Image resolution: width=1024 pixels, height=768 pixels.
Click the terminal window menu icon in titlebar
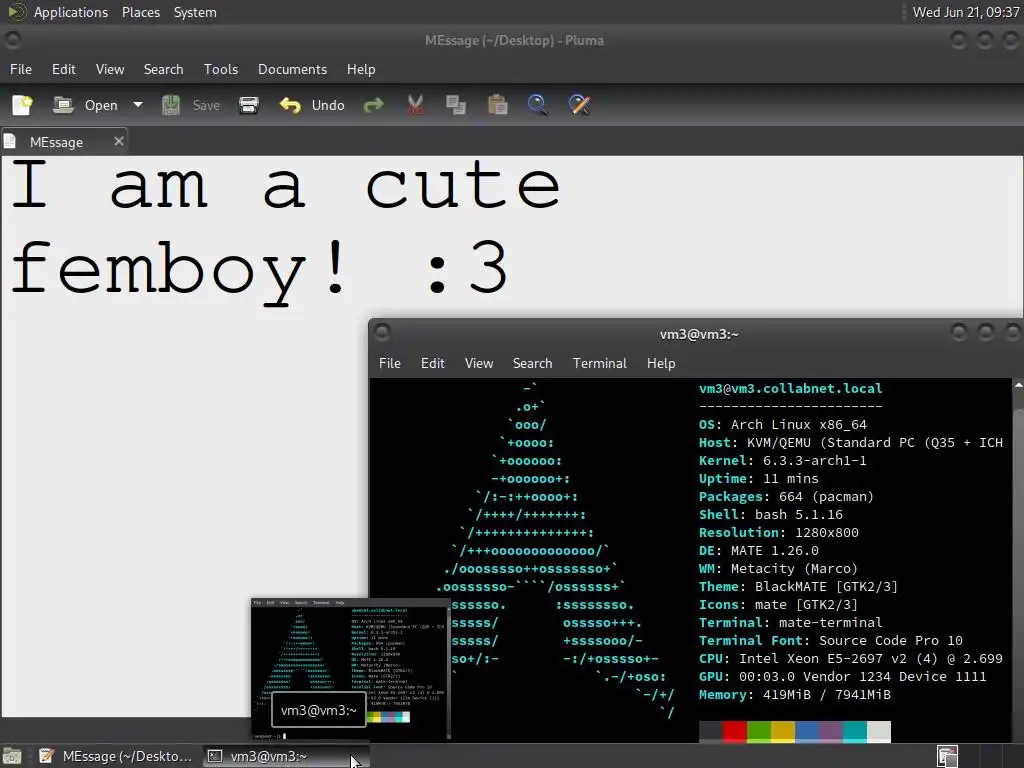click(383, 333)
